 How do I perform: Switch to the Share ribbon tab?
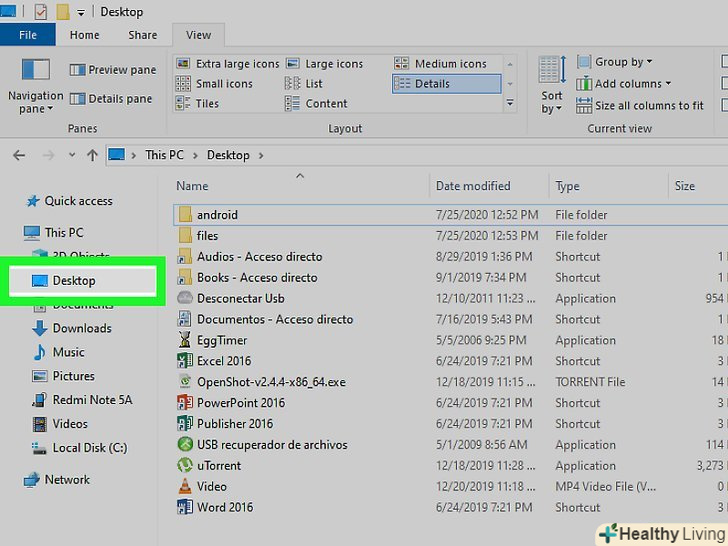(x=143, y=35)
